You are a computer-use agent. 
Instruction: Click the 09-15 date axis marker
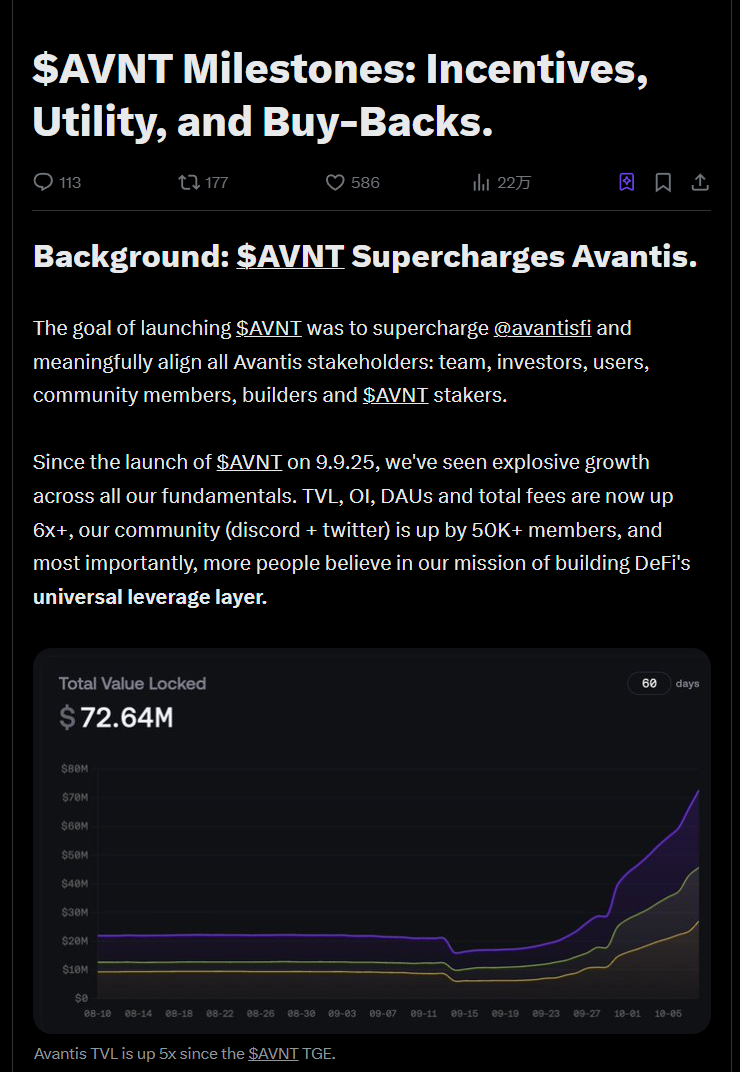click(x=465, y=1013)
